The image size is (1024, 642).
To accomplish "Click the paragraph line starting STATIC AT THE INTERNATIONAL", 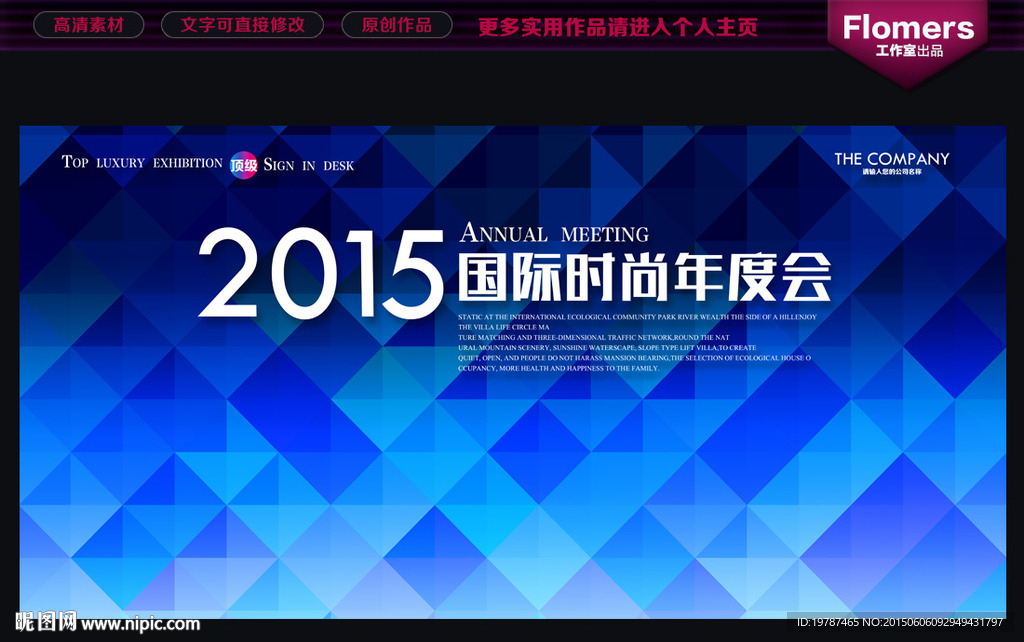I will tap(637, 317).
